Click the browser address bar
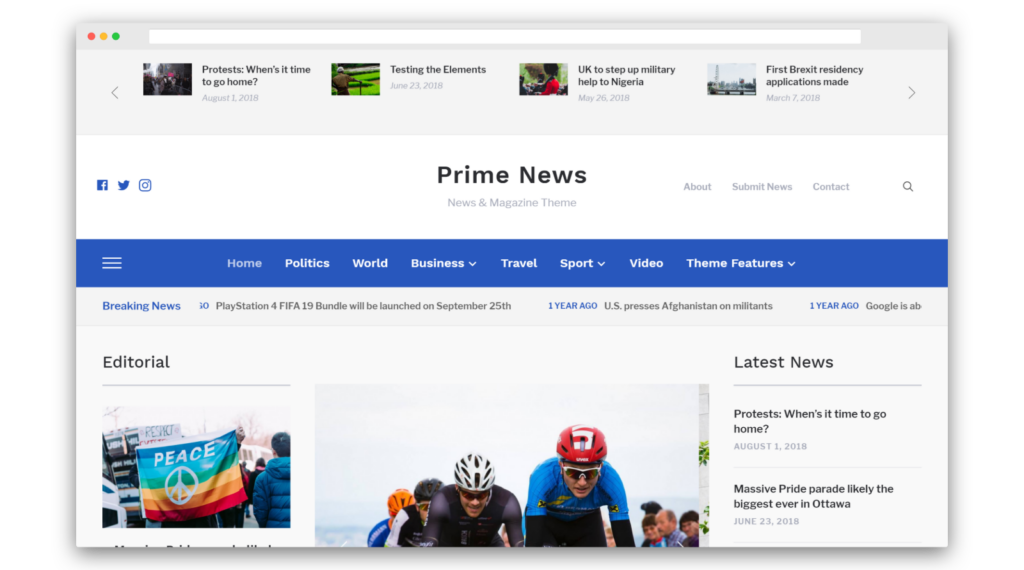 [x=504, y=37]
